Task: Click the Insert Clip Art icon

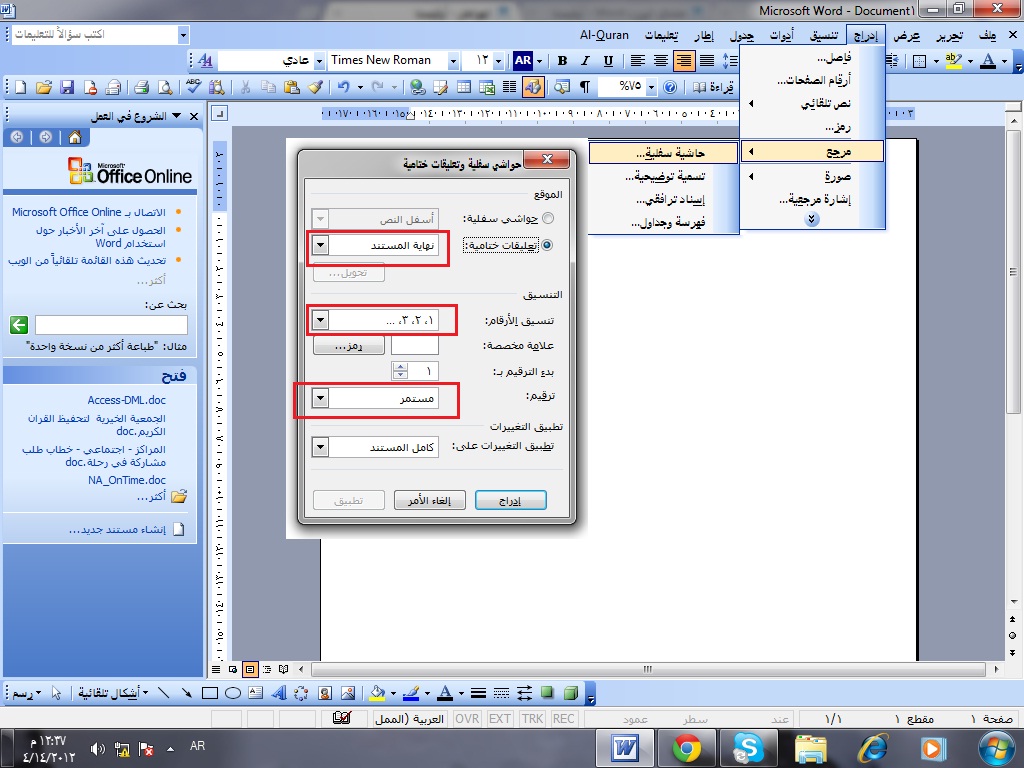Action: (x=325, y=693)
